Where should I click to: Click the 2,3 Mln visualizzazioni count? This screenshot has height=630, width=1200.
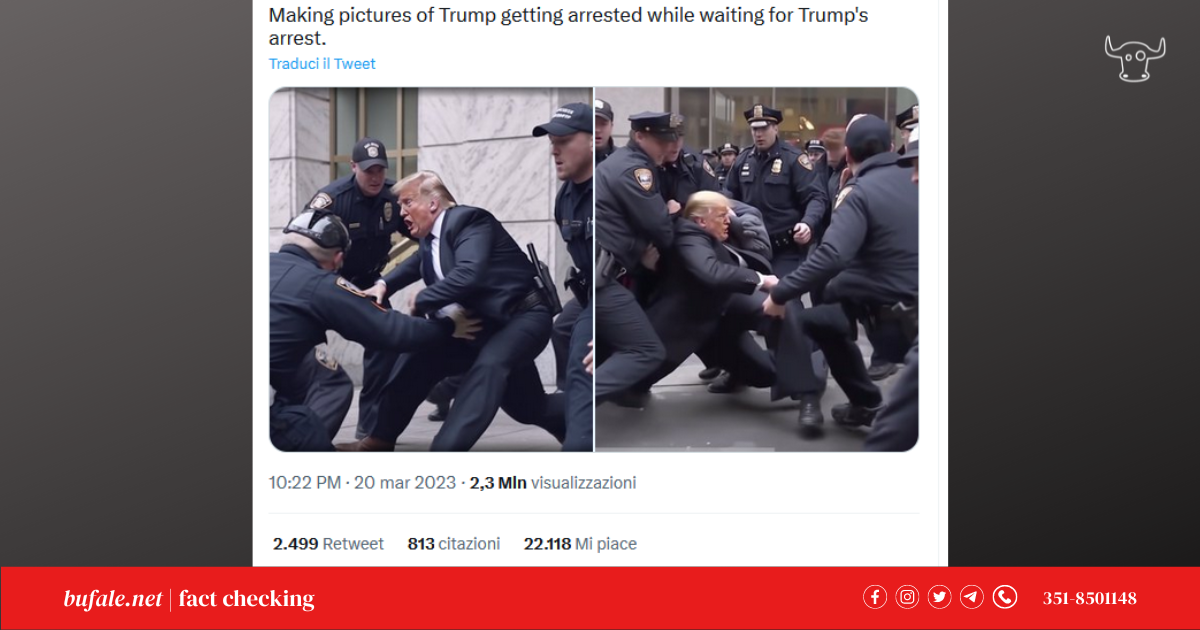click(553, 483)
